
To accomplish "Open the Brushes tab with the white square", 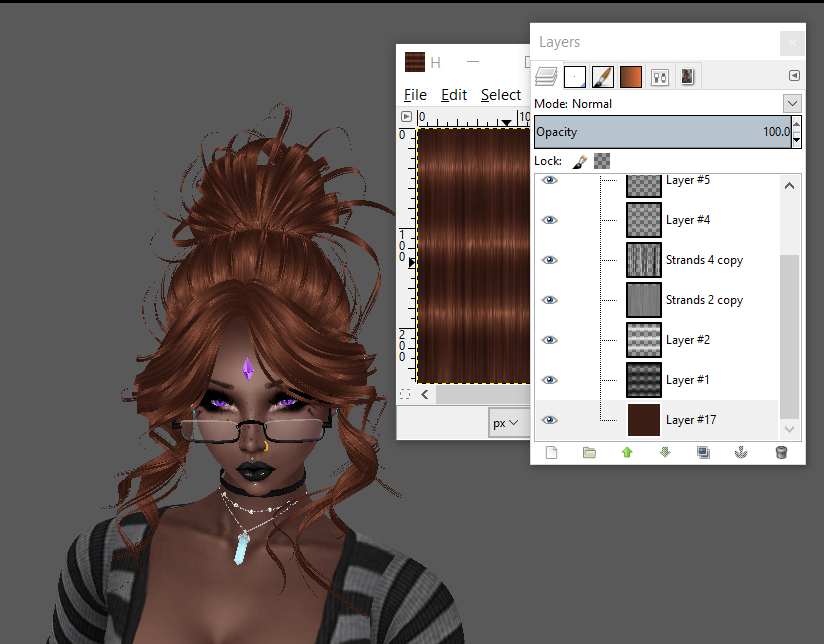I will [574, 77].
